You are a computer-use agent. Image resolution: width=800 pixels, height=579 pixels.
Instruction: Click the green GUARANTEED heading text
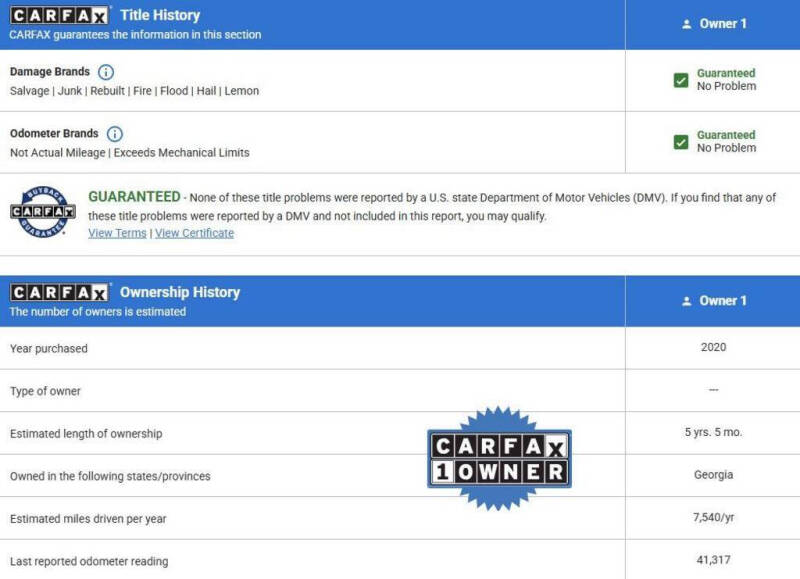click(134, 197)
